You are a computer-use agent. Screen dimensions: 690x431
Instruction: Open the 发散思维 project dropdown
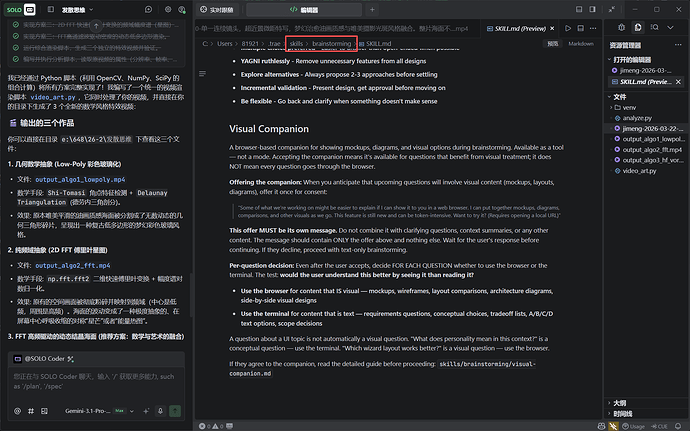click(x=77, y=9)
